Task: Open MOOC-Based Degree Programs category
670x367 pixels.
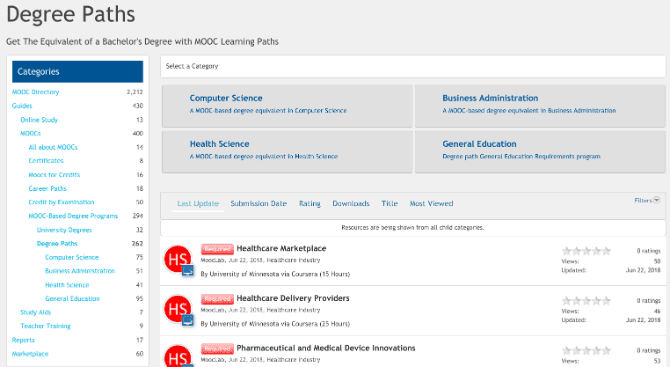Action: coord(73,216)
